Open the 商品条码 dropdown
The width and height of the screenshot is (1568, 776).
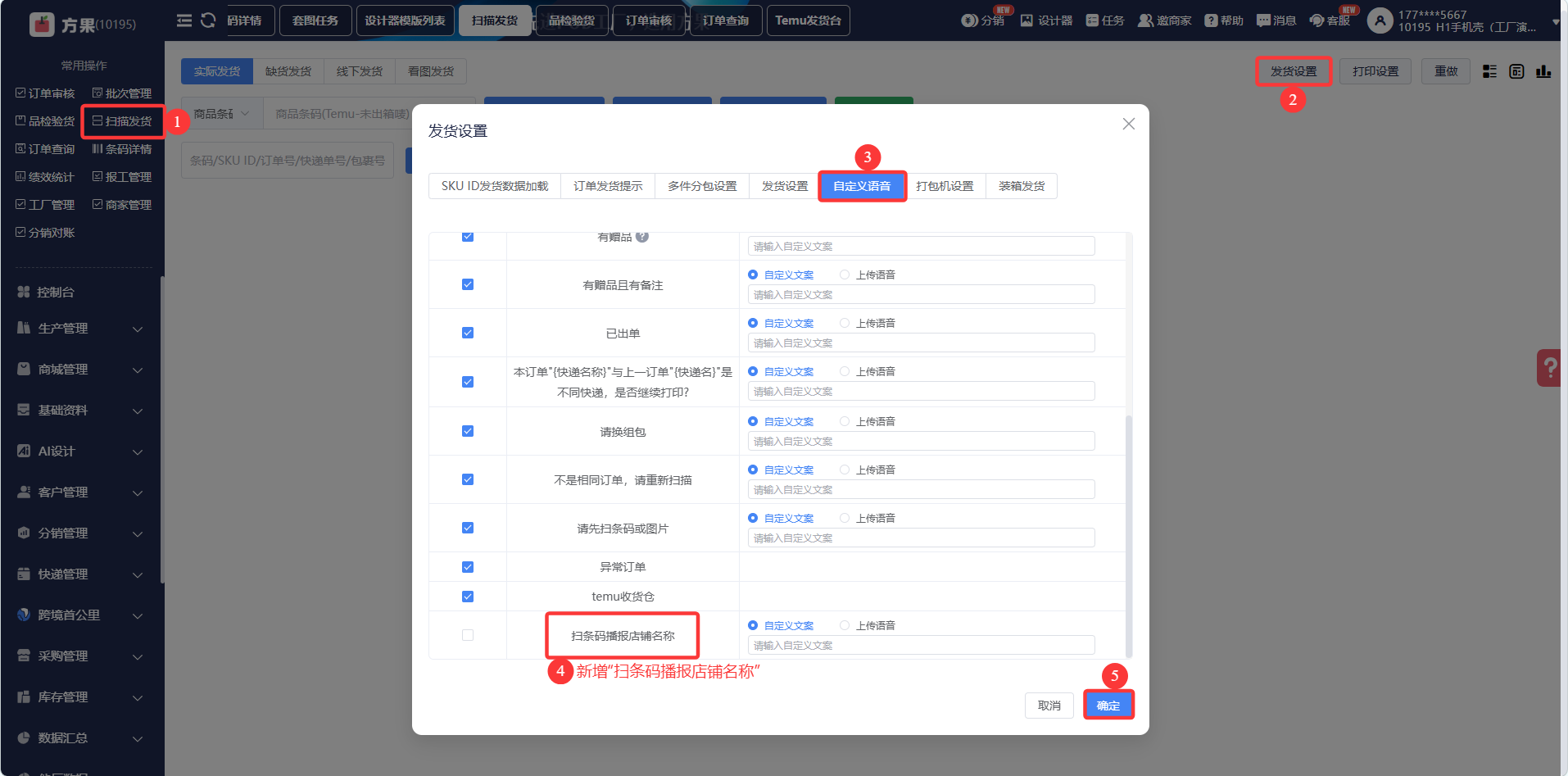tap(222, 114)
